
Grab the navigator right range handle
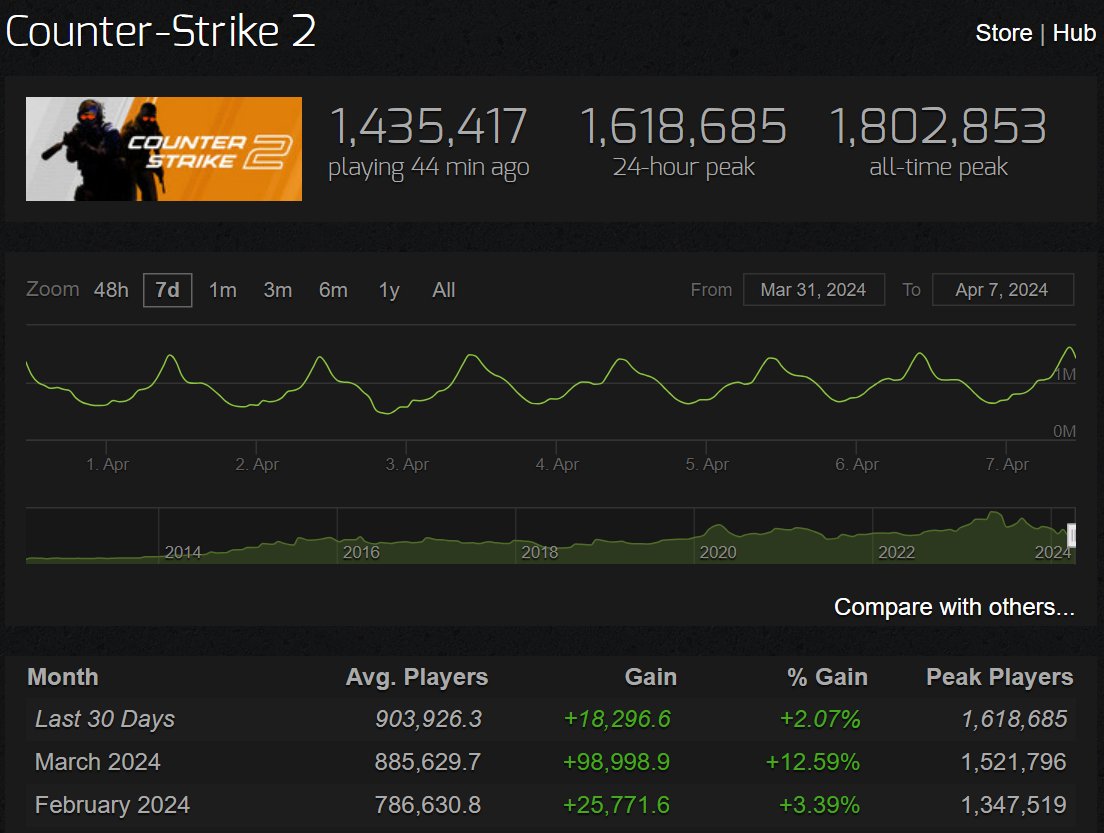[1072, 536]
